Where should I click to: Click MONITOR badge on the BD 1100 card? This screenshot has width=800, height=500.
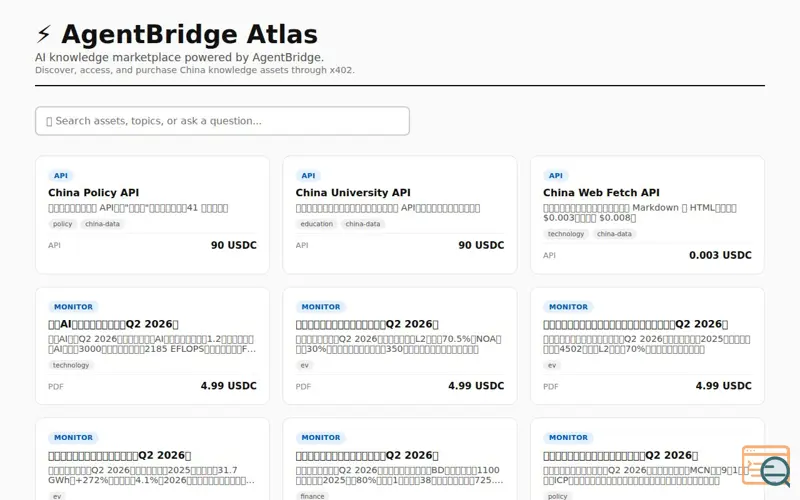[x=321, y=438]
